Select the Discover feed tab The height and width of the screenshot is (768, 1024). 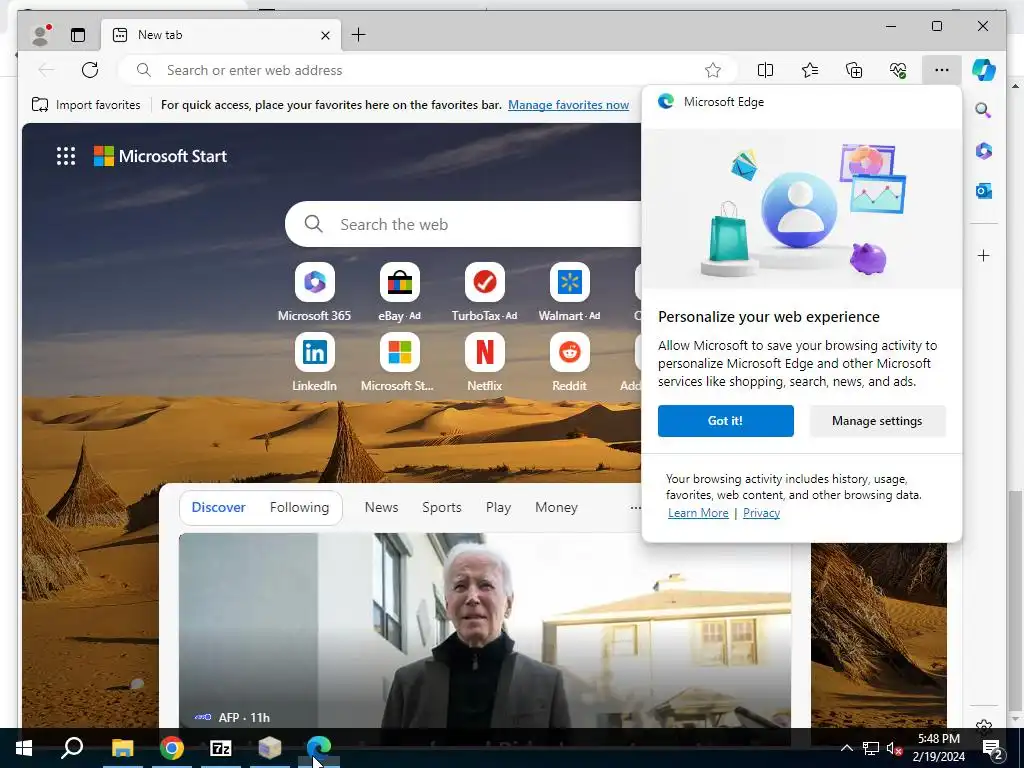tap(219, 507)
